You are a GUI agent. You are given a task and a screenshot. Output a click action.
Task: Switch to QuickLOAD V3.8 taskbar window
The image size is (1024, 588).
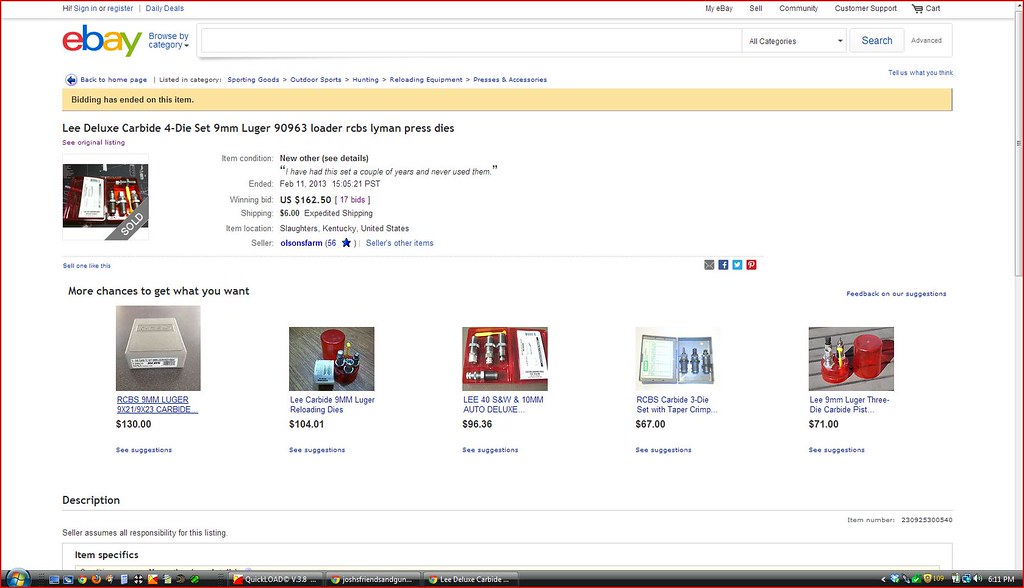(x=275, y=579)
